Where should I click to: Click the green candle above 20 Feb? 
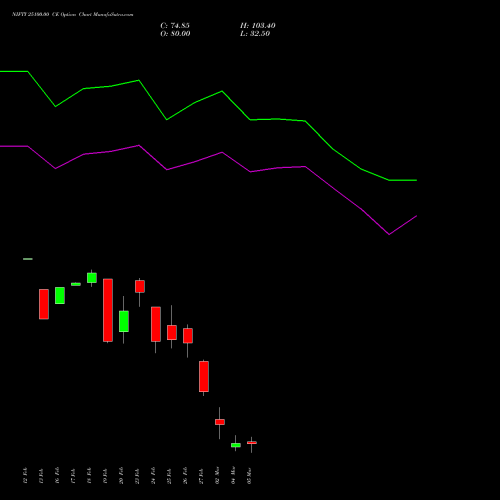pos(124,321)
